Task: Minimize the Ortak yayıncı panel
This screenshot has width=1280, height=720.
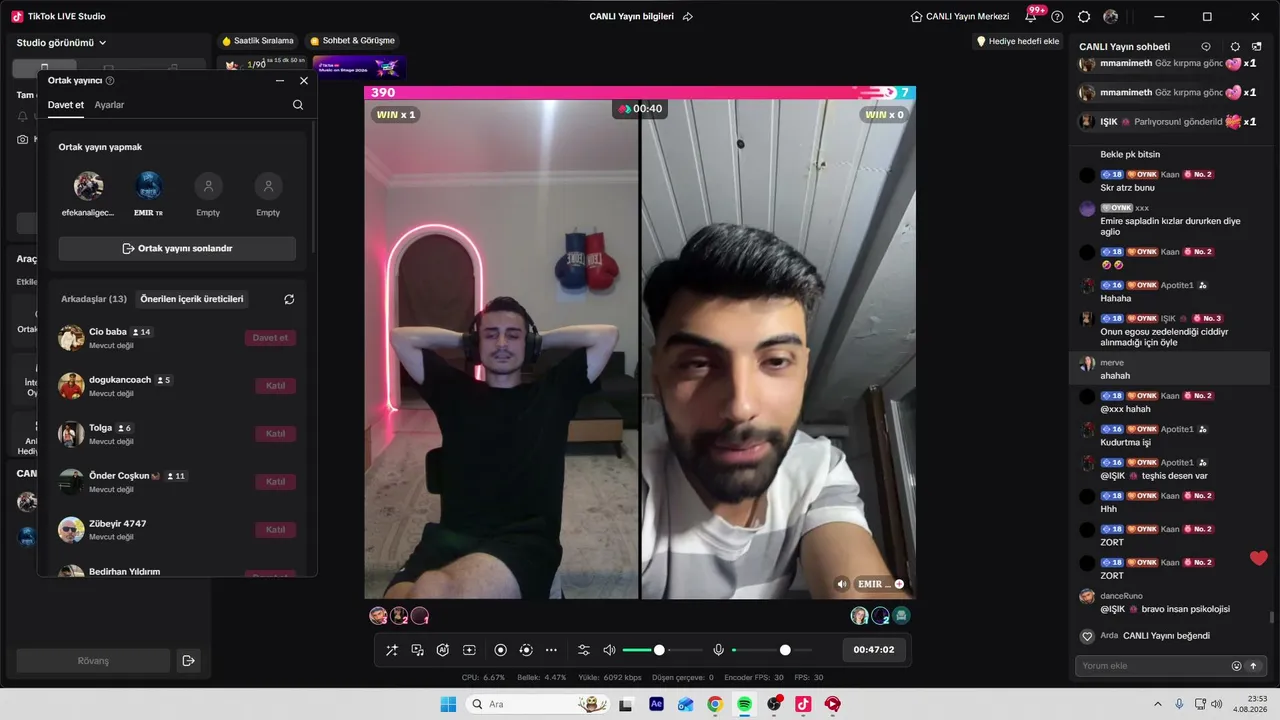Action: pyautogui.click(x=280, y=81)
